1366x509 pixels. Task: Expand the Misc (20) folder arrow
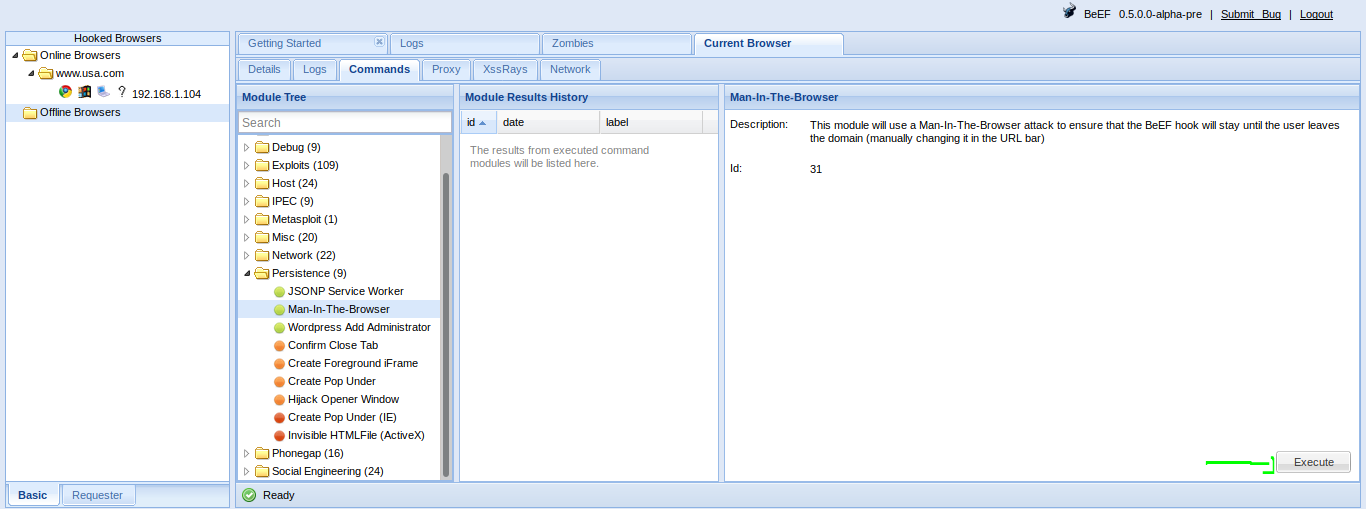(x=247, y=237)
